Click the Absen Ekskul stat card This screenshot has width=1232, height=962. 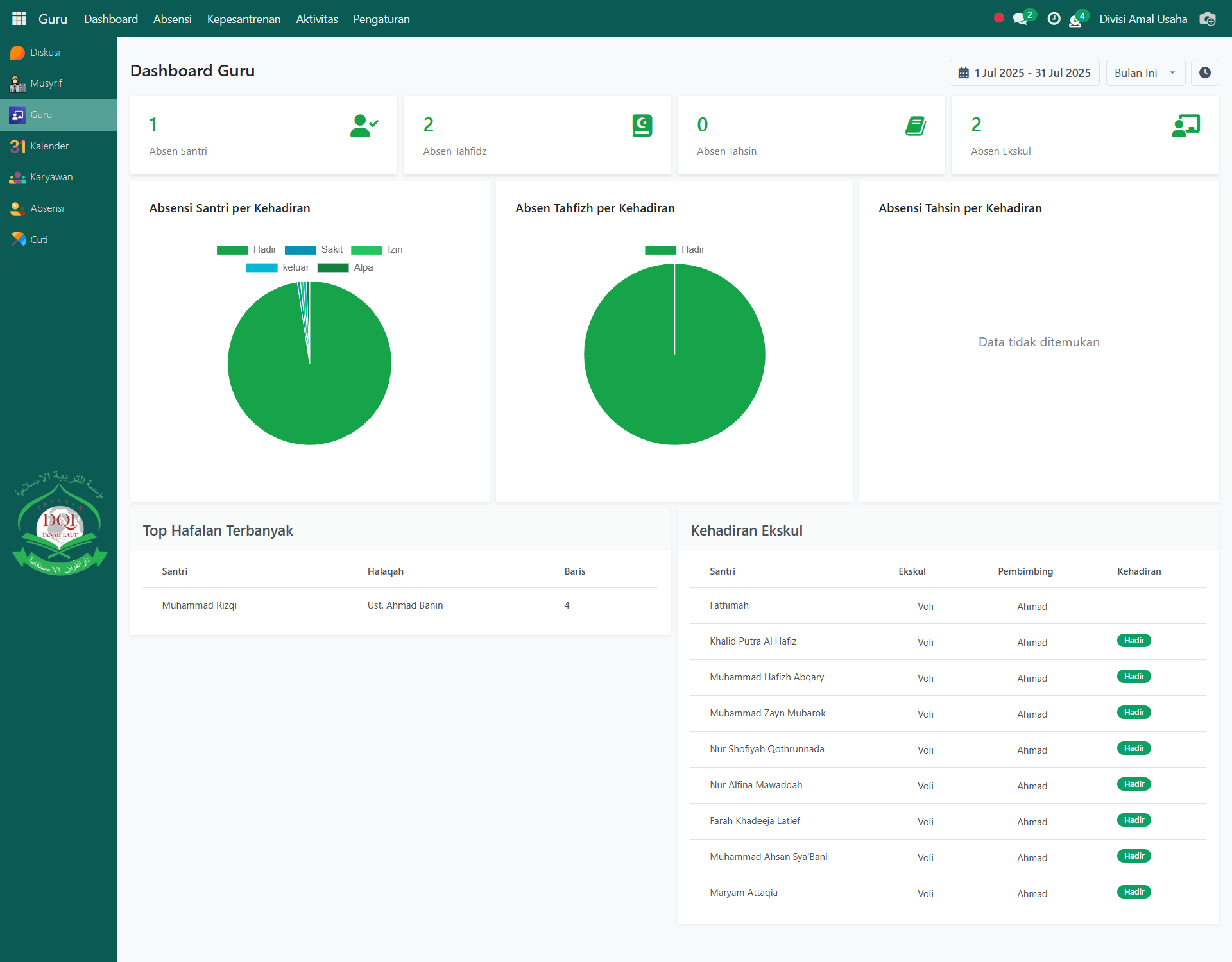[x=1084, y=135]
